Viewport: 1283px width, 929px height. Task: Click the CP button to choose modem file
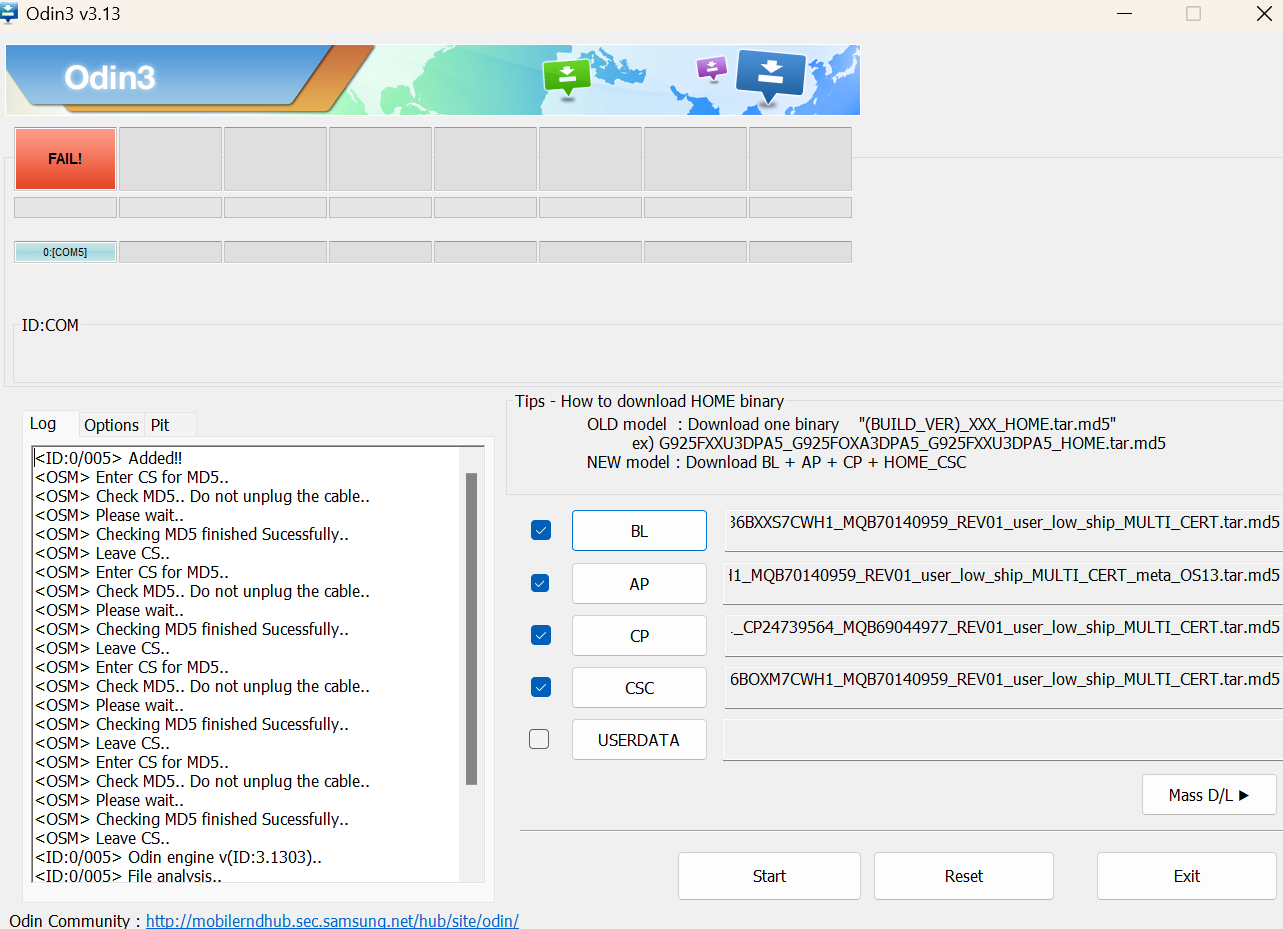tap(639, 635)
